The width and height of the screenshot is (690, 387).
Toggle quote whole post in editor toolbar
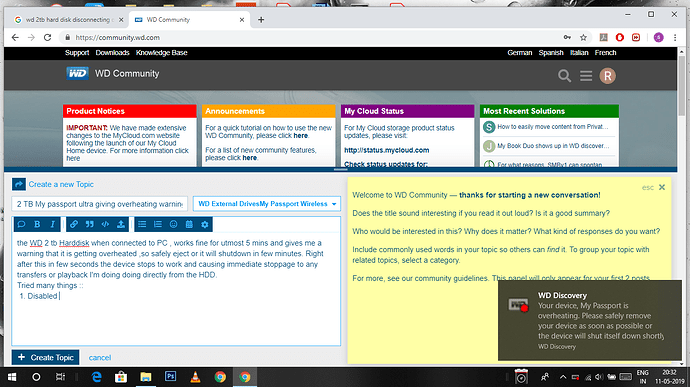pyautogui.click(x=21, y=225)
